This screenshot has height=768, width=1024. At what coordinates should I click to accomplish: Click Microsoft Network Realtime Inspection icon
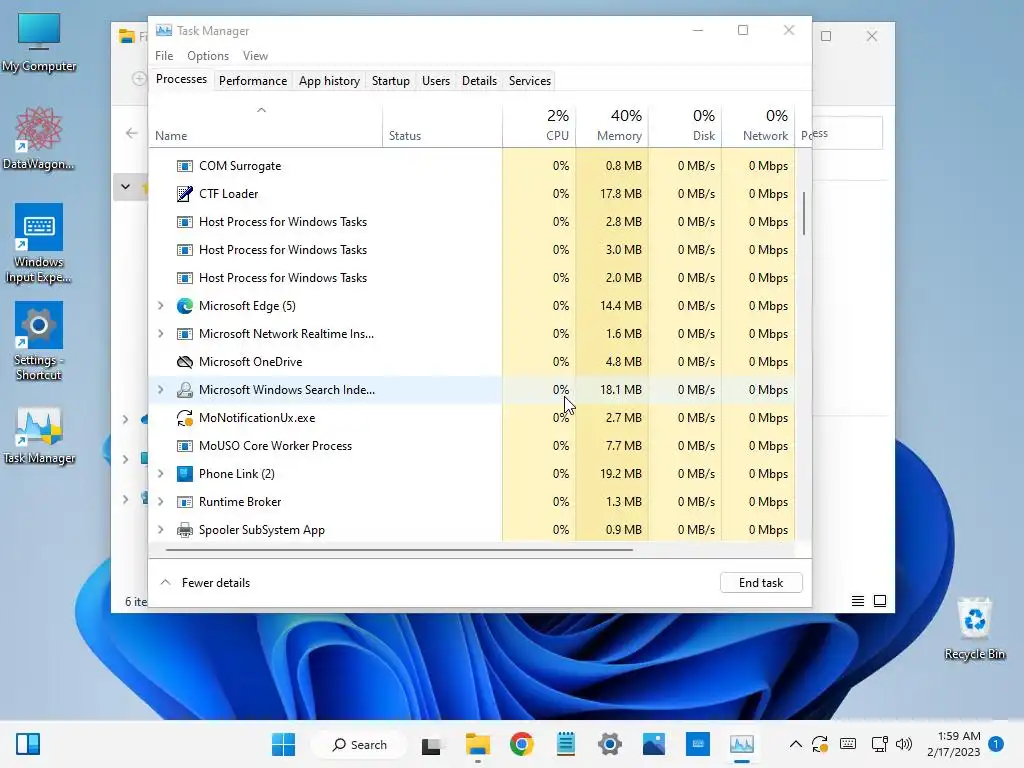185,334
